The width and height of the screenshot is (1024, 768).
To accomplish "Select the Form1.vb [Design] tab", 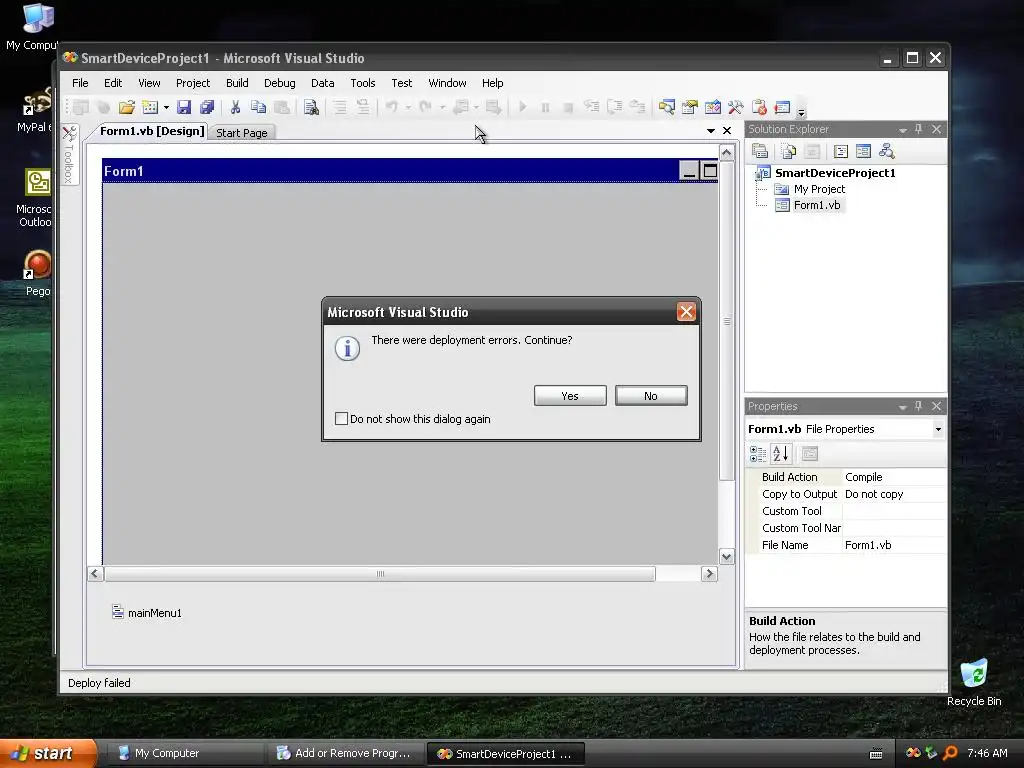I will (x=152, y=131).
